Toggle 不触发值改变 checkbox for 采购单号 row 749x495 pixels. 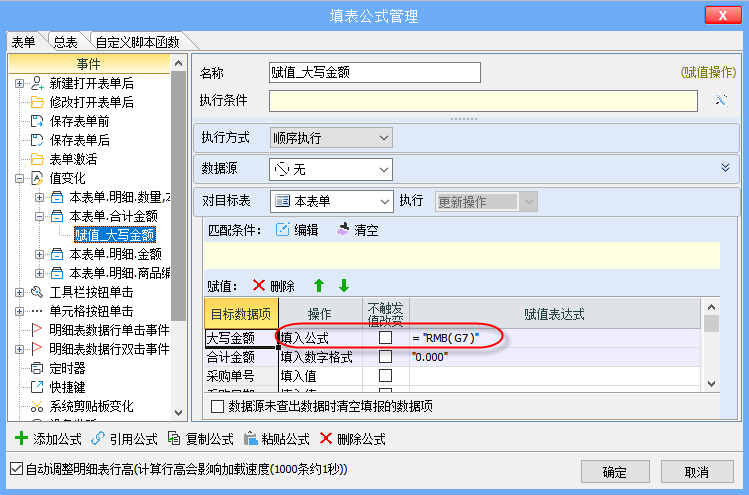coord(385,376)
